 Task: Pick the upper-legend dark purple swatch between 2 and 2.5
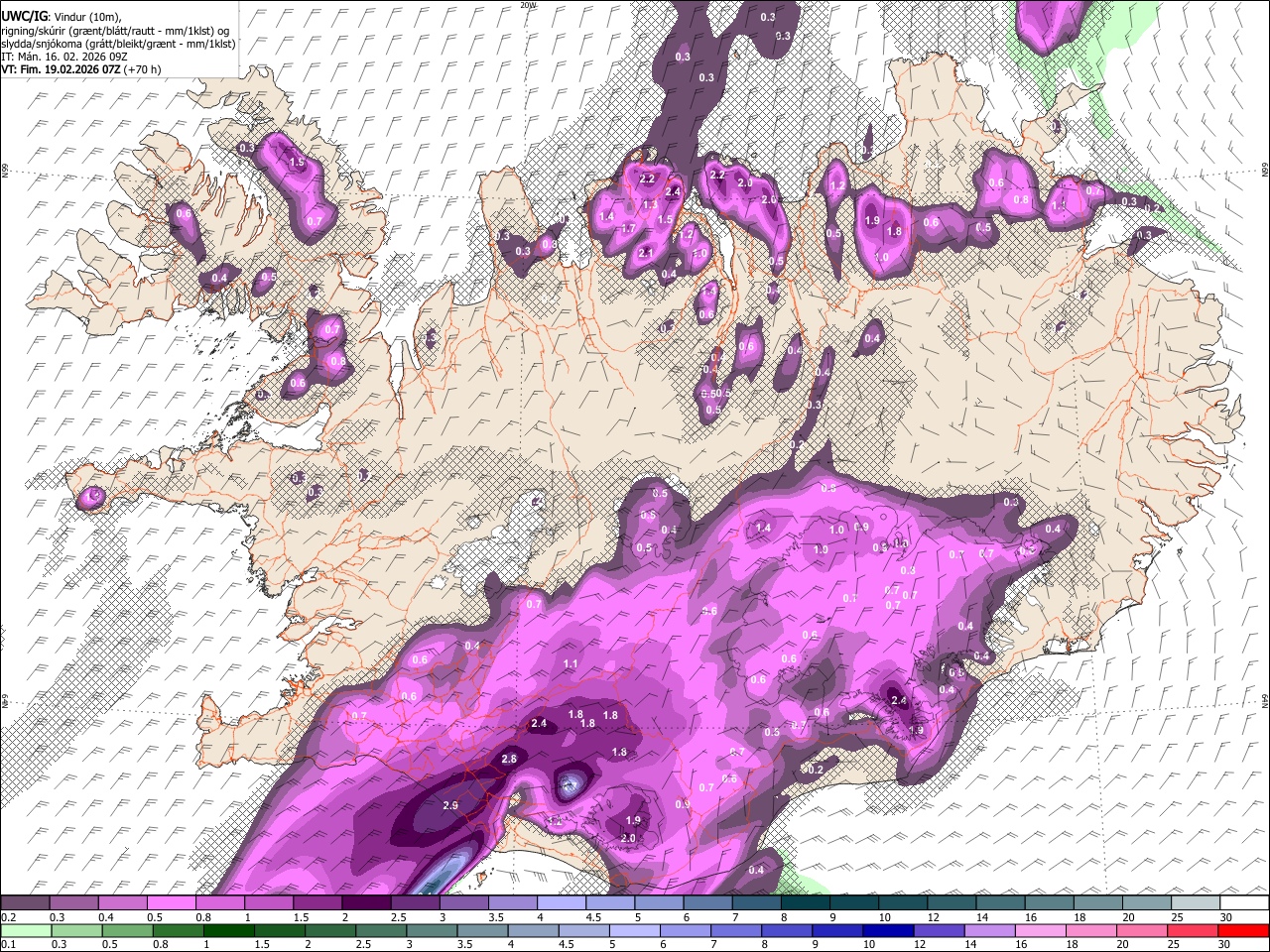(365, 902)
